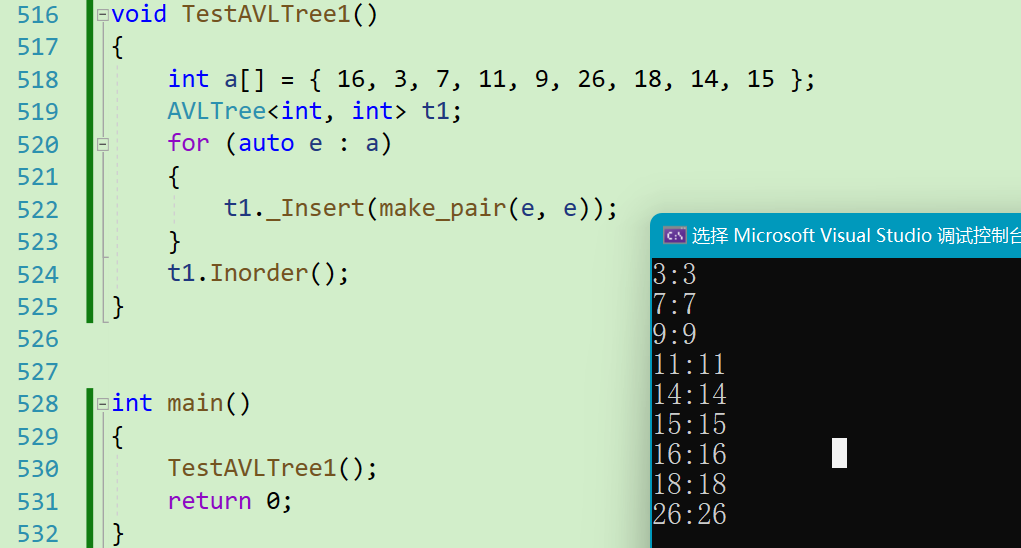Viewport: 1021px width, 548px height.
Task: Click the Microsoft Visual Studio console title text
Action: (856, 235)
